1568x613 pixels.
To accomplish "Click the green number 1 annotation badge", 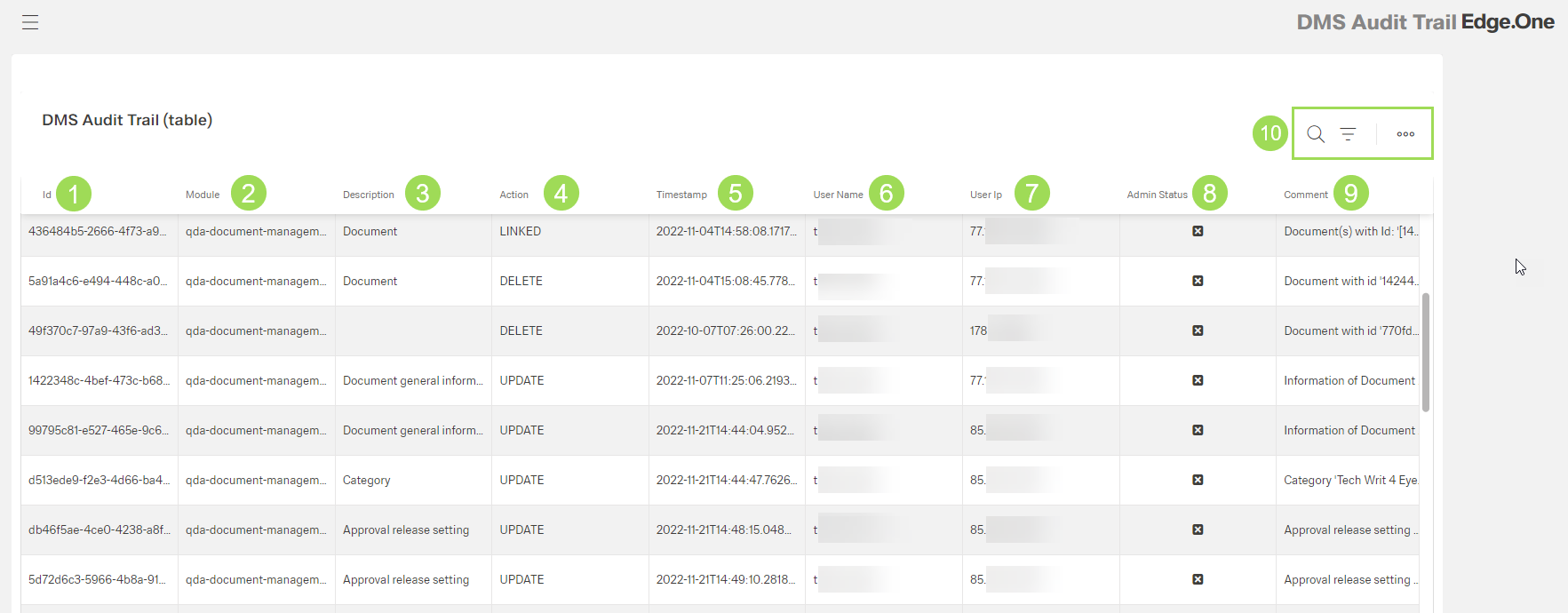I will click(x=74, y=194).
